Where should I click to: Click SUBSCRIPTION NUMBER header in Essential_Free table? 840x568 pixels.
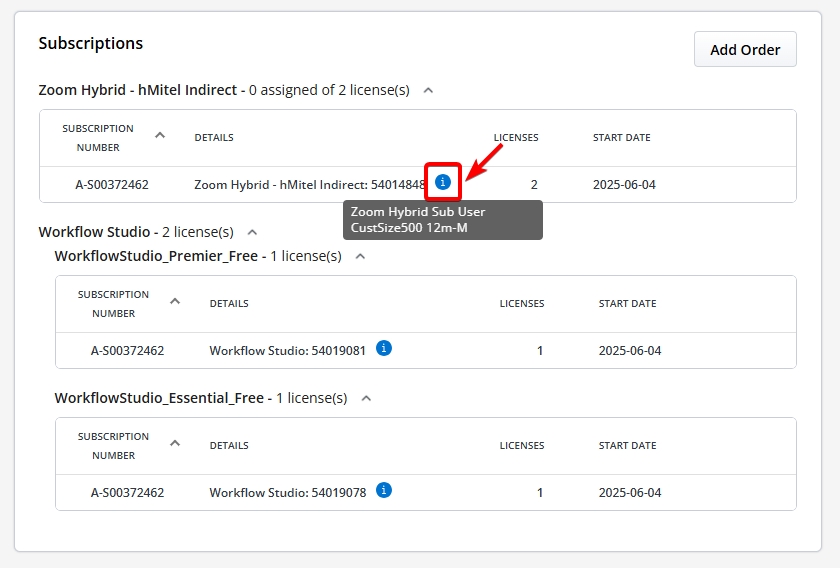tap(114, 446)
